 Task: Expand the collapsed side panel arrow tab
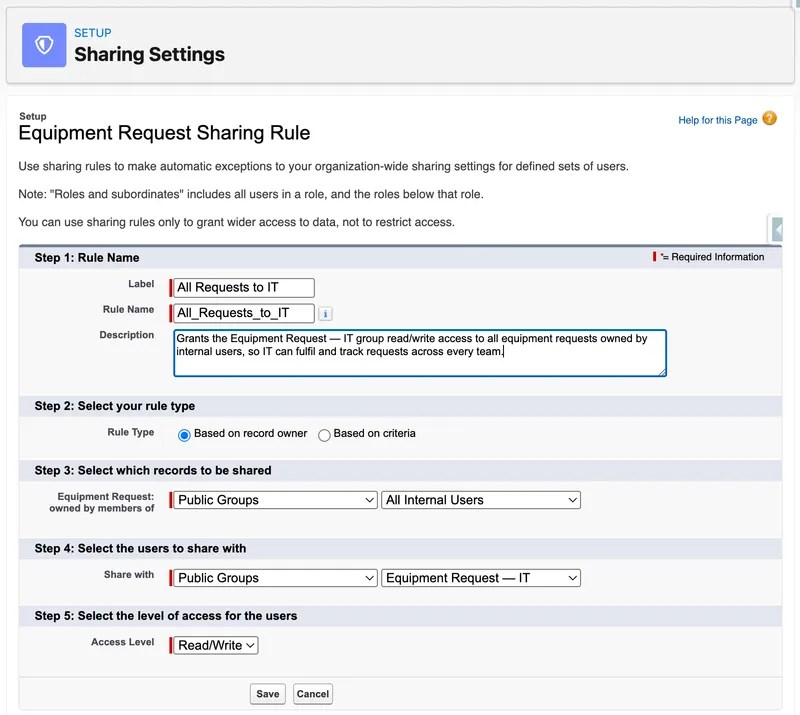point(777,229)
